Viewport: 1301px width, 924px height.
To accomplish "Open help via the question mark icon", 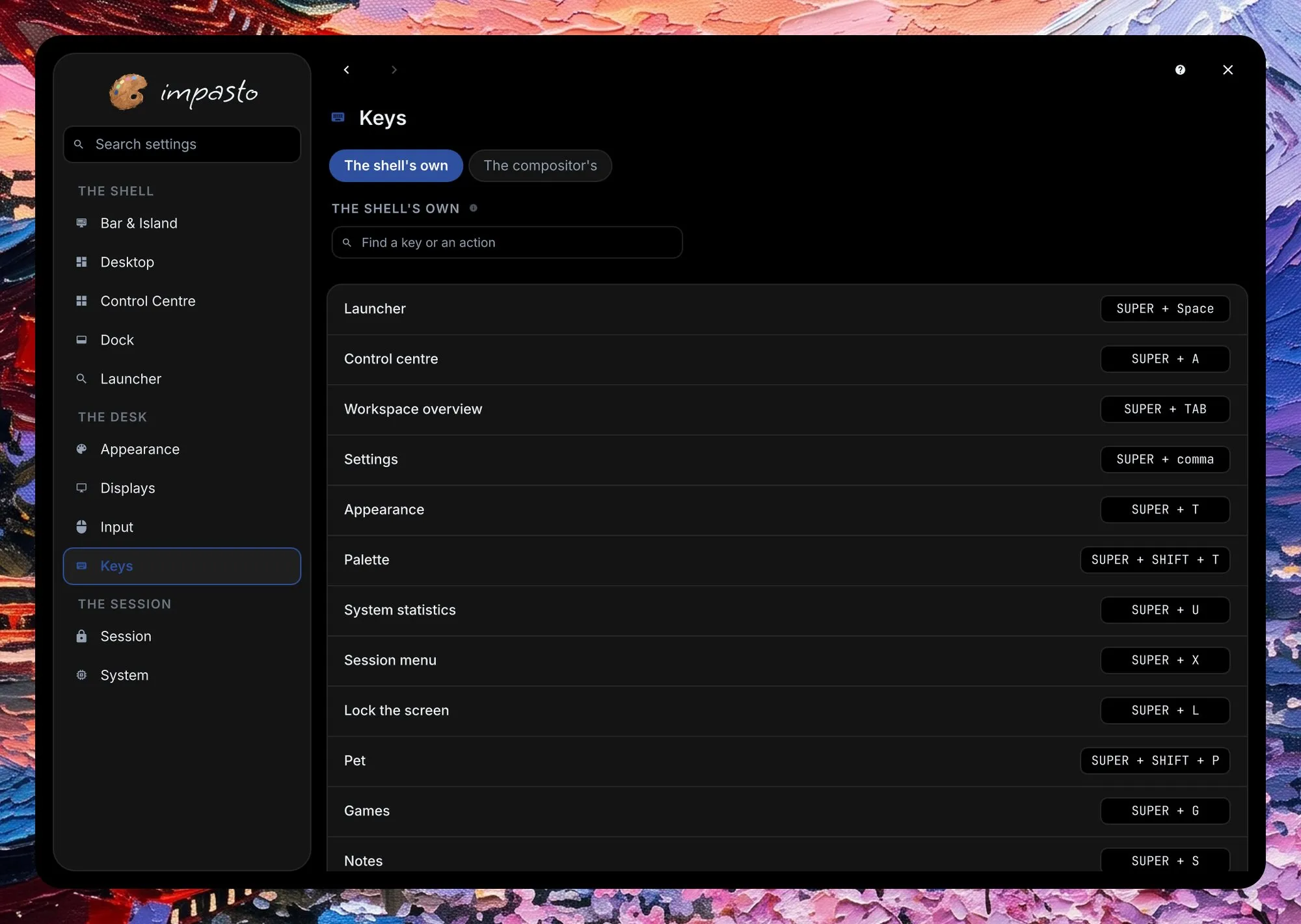I will tap(1180, 70).
